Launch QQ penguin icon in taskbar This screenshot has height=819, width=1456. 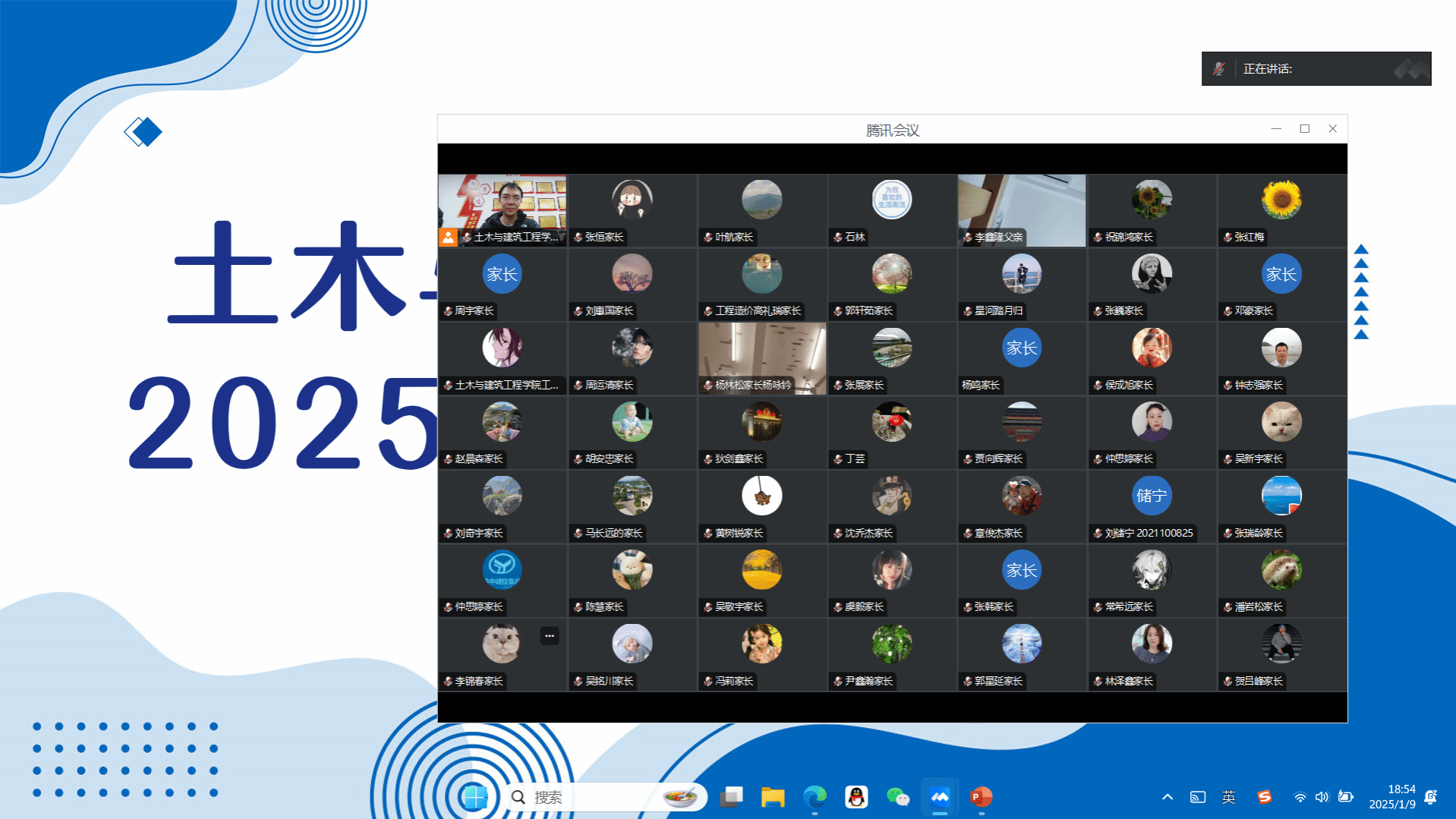(856, 797)
